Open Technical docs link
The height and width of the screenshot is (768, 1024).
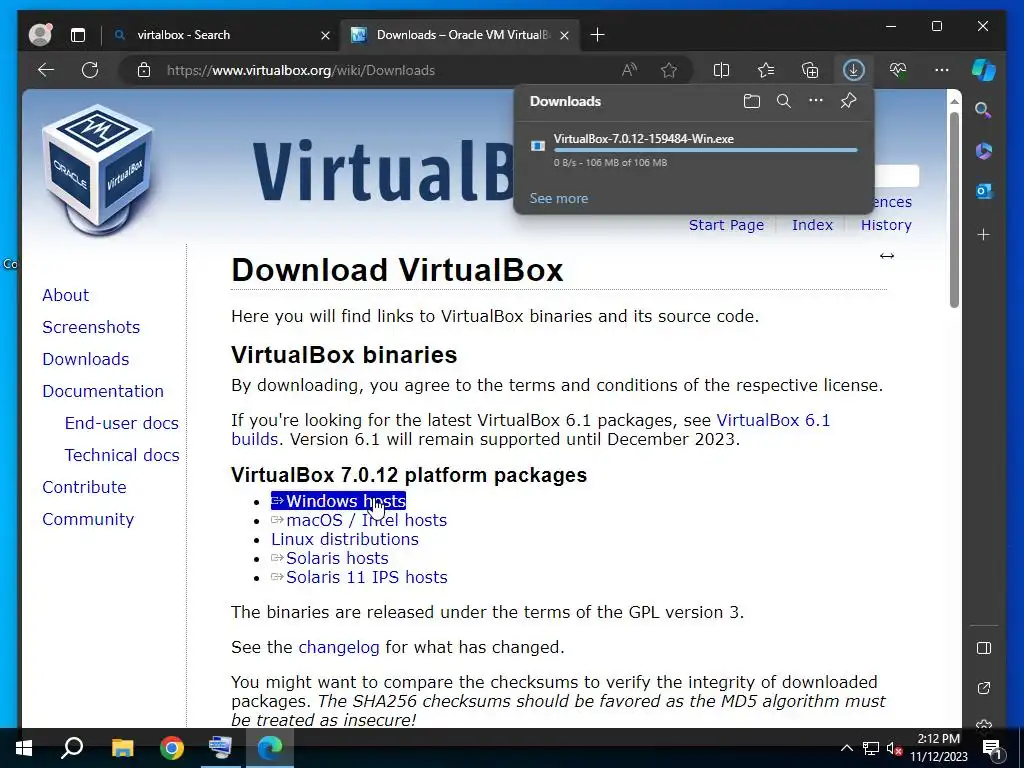coord(121,455)
